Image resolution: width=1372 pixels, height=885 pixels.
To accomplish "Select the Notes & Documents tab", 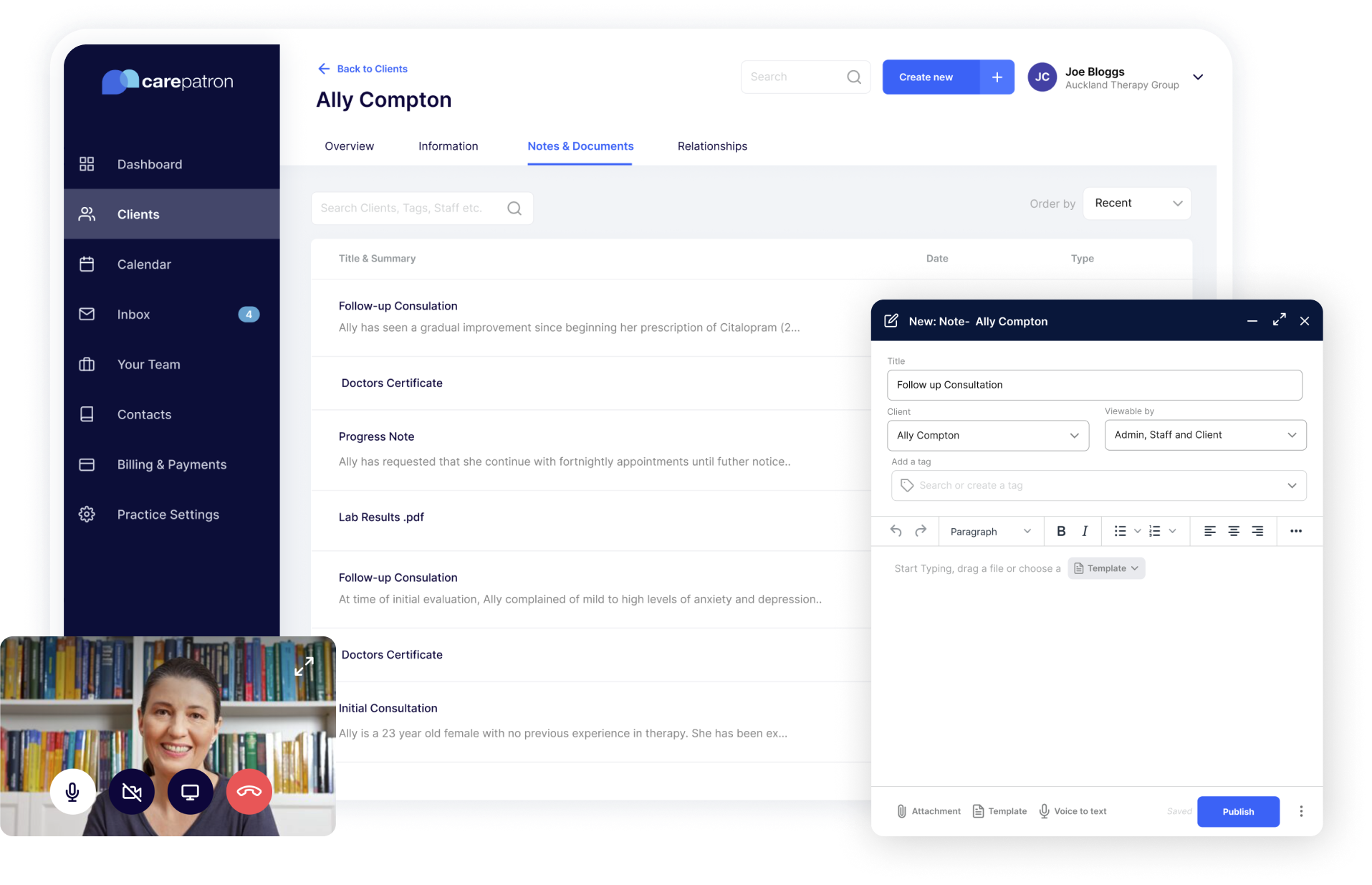I will tap(580, 146).
